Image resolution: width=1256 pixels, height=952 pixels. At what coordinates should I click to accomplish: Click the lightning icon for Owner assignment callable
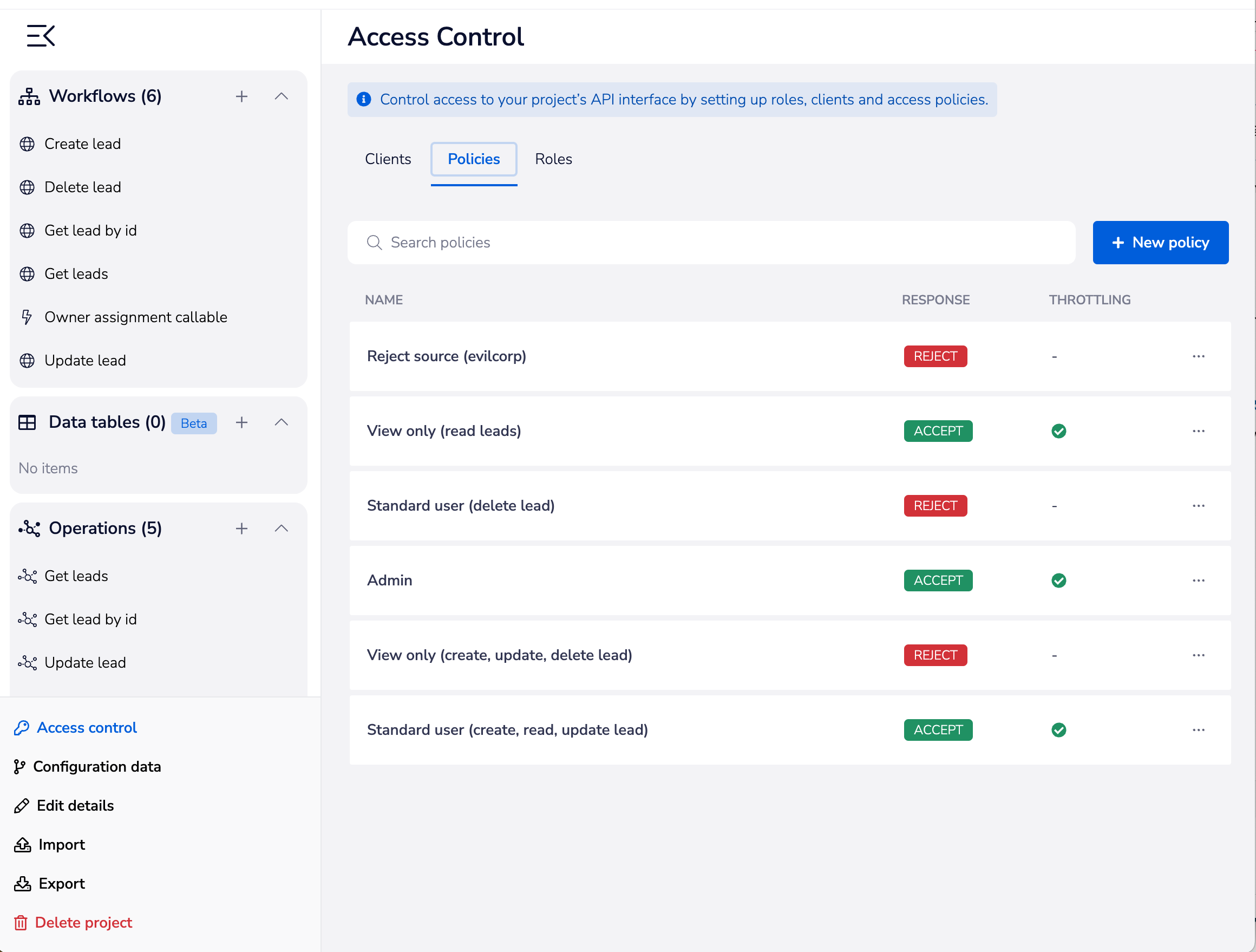pyautogui.click(x=27, y=317)
